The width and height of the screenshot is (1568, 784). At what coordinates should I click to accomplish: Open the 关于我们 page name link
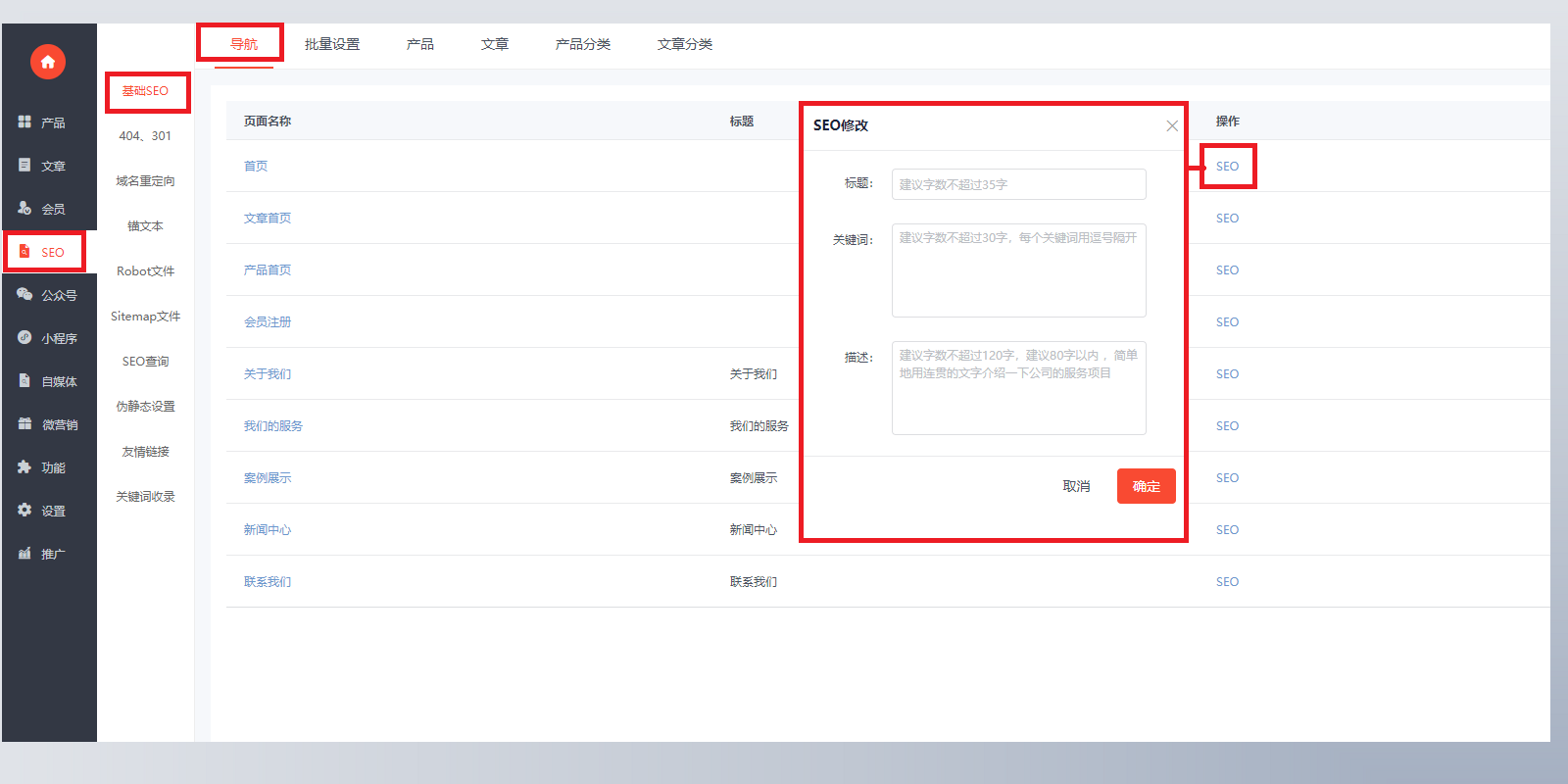(x=268, y=374)
